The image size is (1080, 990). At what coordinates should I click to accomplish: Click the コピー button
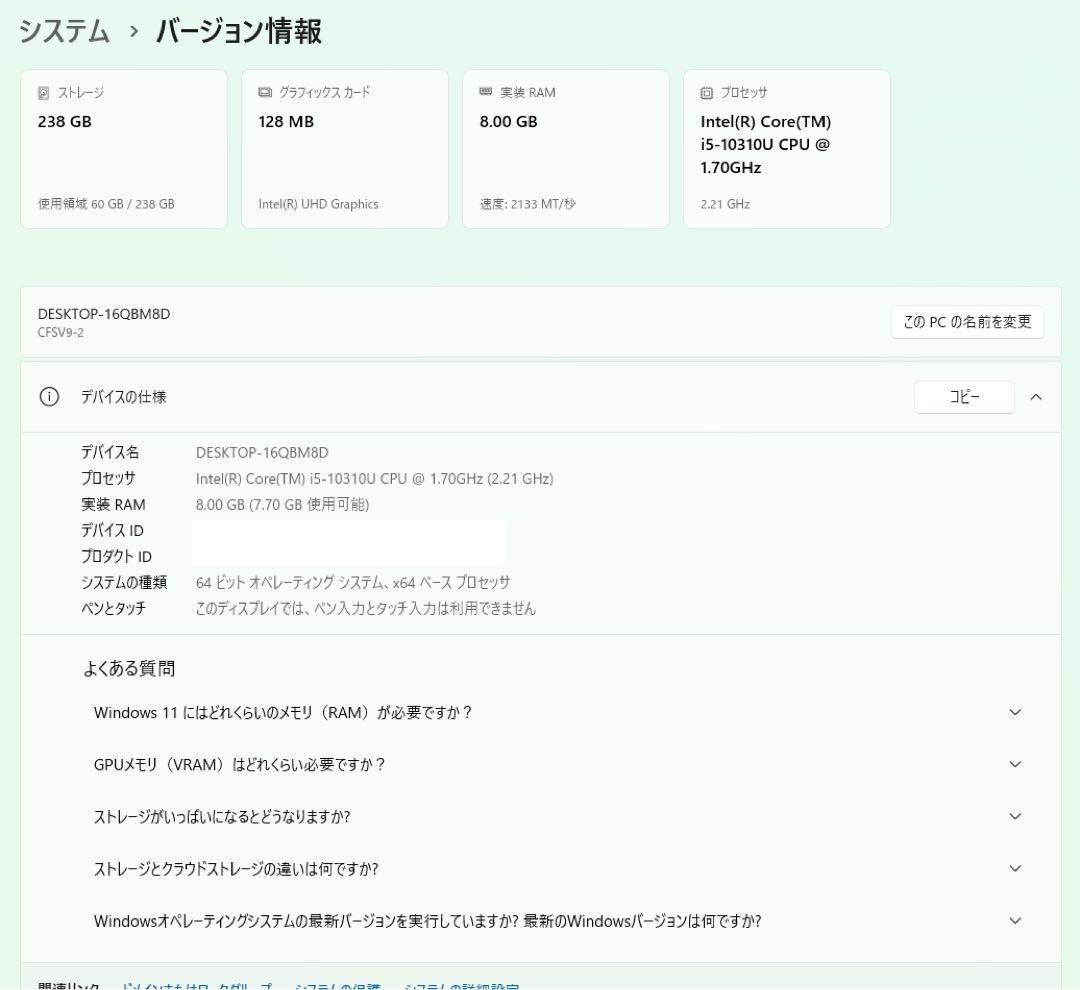click(x=964, y=397)
